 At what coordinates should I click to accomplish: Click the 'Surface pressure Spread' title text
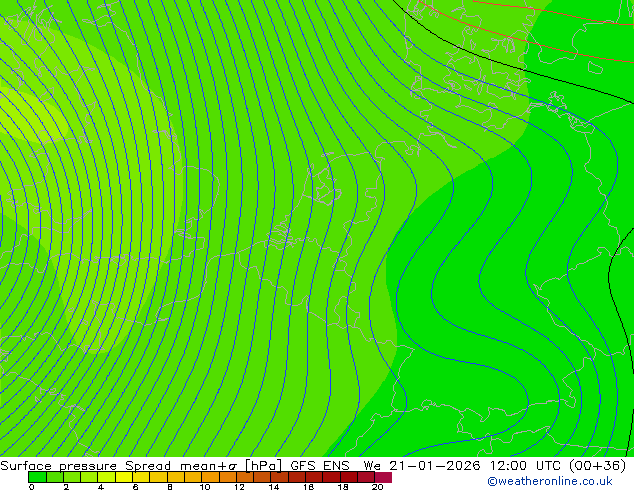[85, 466]
